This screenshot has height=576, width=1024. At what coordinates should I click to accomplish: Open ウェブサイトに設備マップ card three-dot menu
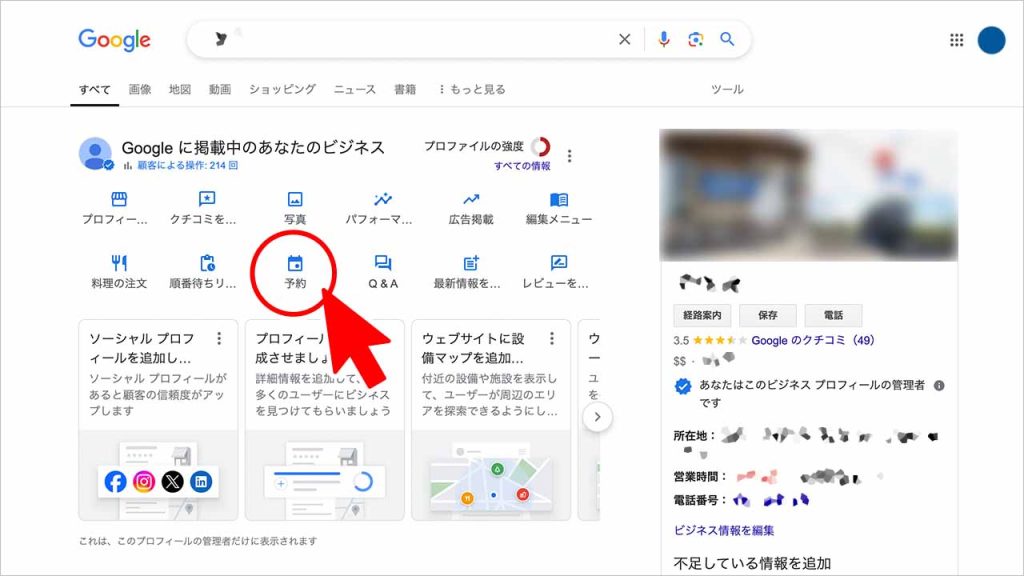click(x=552, y=338)
